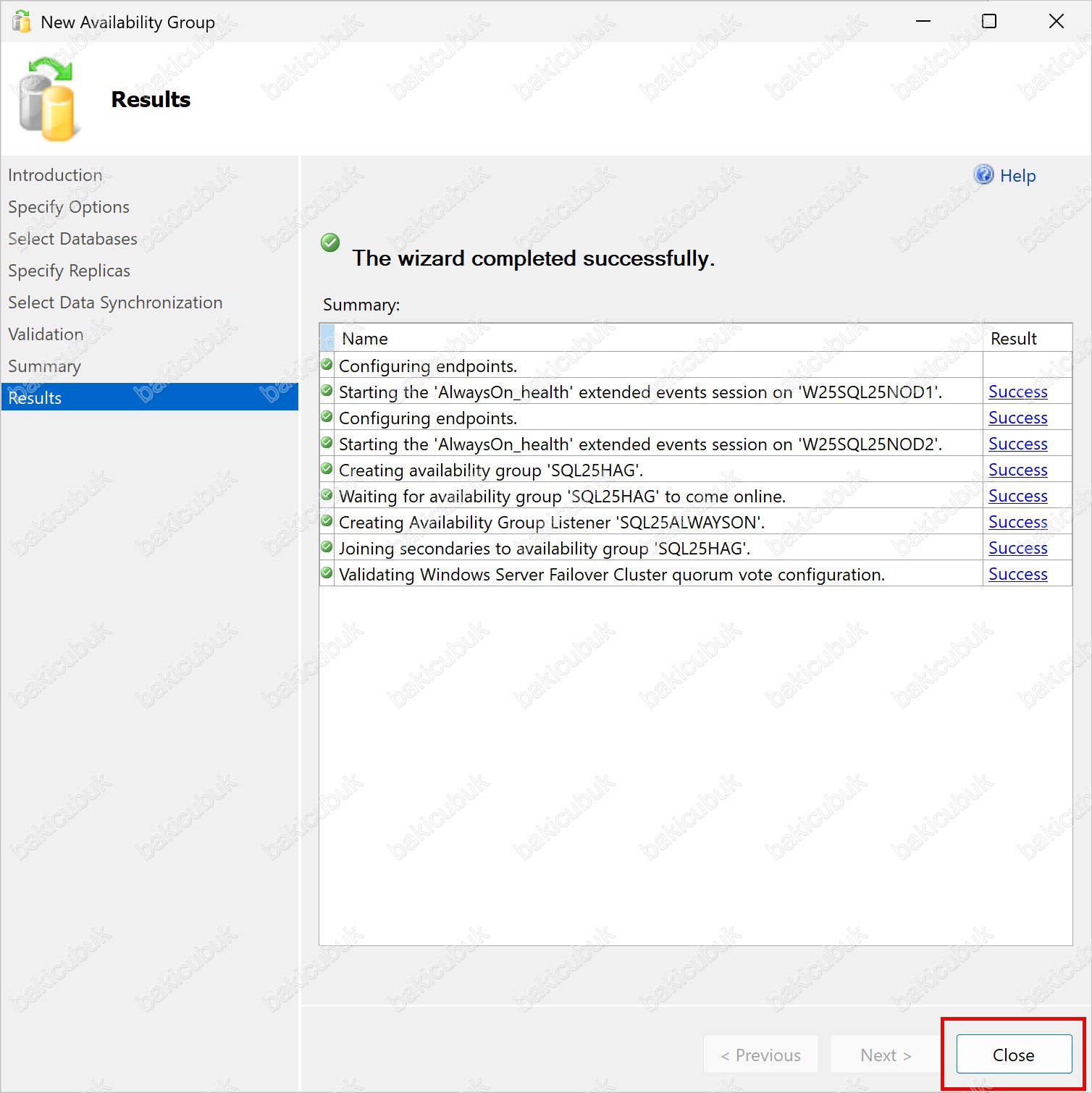The image size is (1092, 1093).
Task: Open the Help link
Action: [1017, 176]
